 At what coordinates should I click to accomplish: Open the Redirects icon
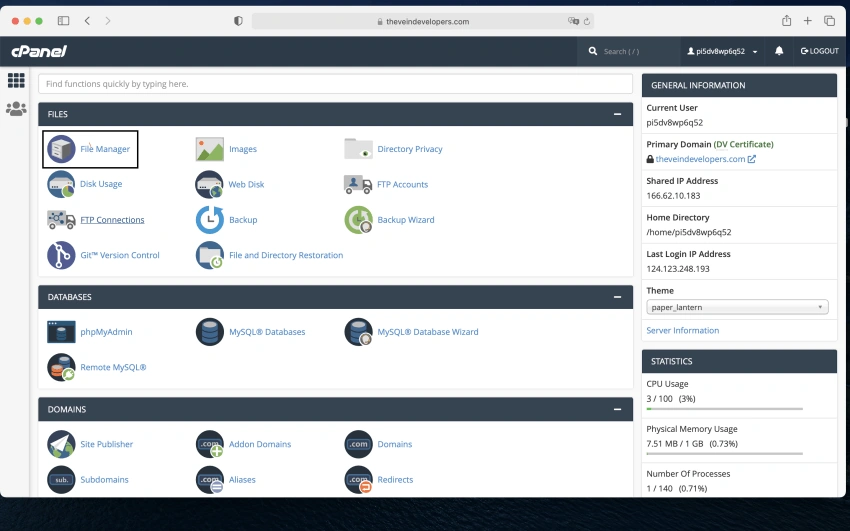[x=358, y=480]
